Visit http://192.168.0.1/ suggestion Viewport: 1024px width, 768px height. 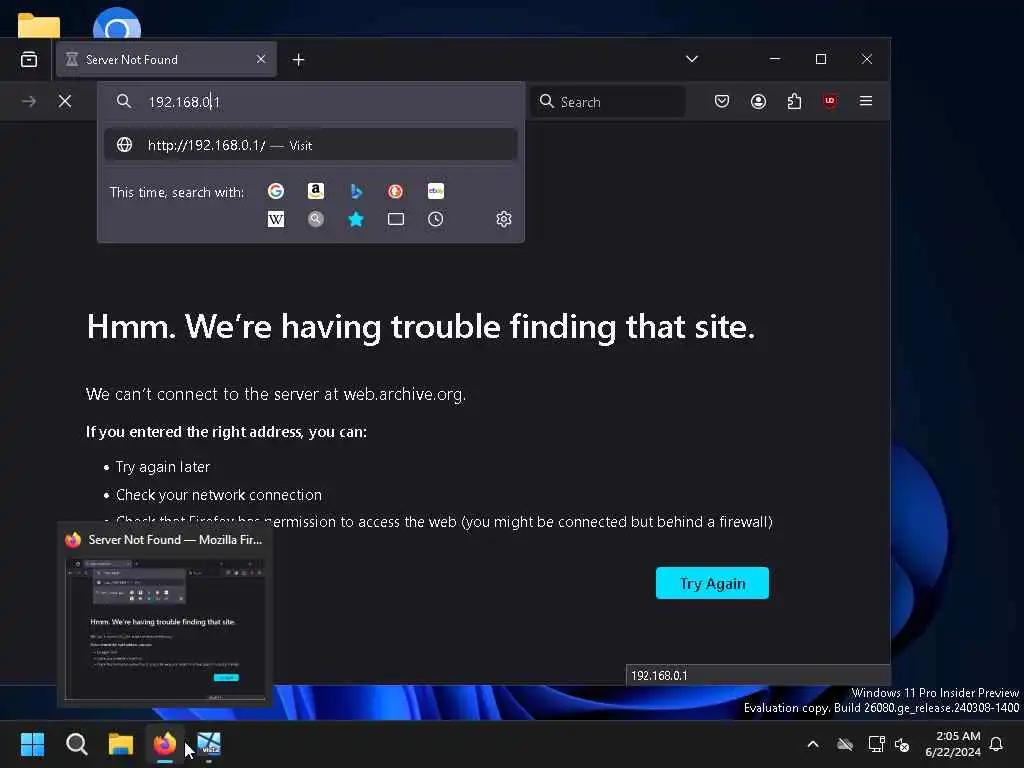(311, 145)
